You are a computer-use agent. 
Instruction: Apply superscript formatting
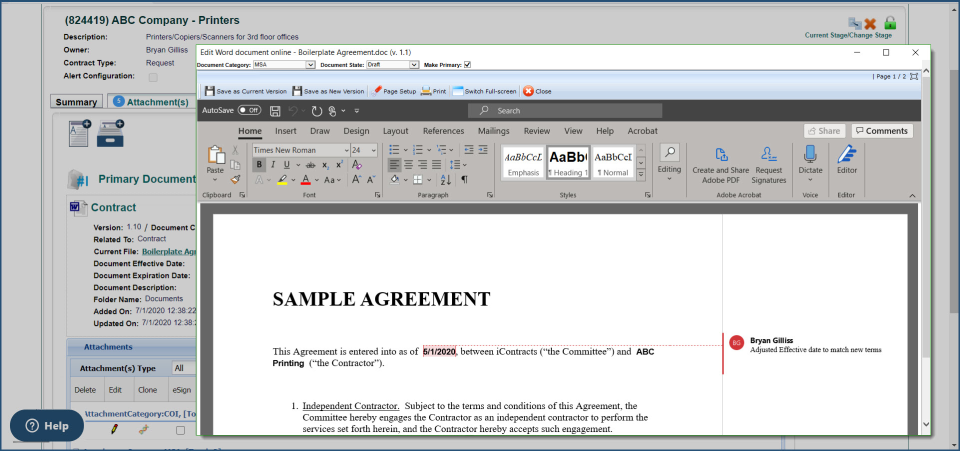point(339,165)
